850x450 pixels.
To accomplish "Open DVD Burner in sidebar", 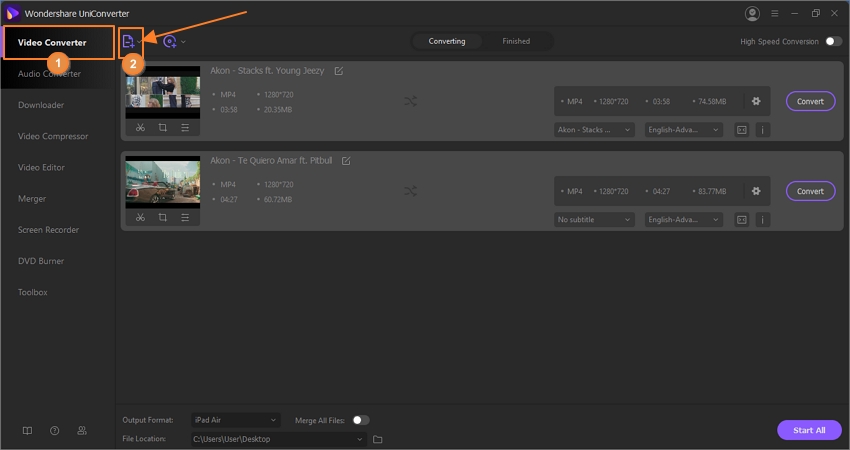I will (41, 261).
